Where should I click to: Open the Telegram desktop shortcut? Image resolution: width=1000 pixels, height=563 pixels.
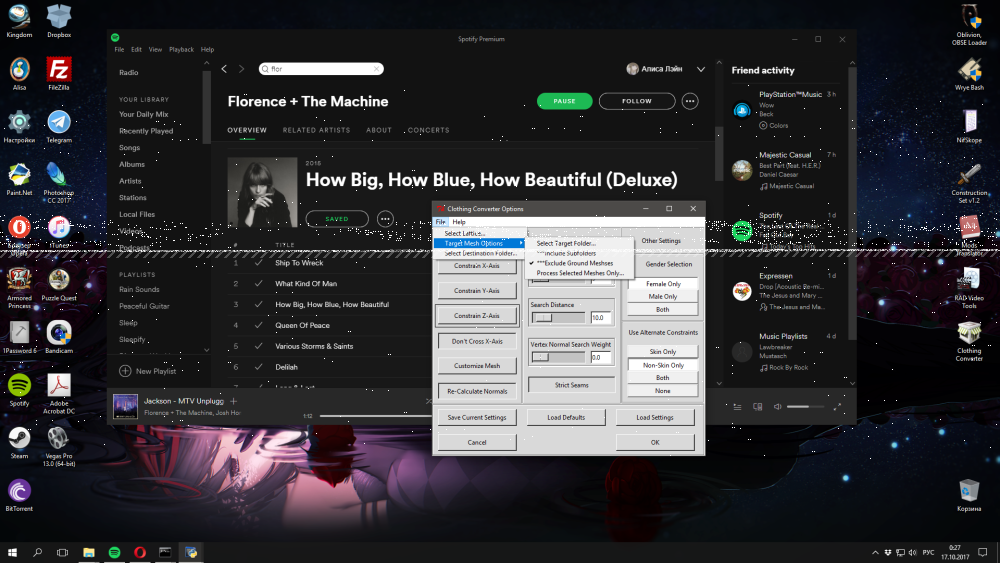59,126
